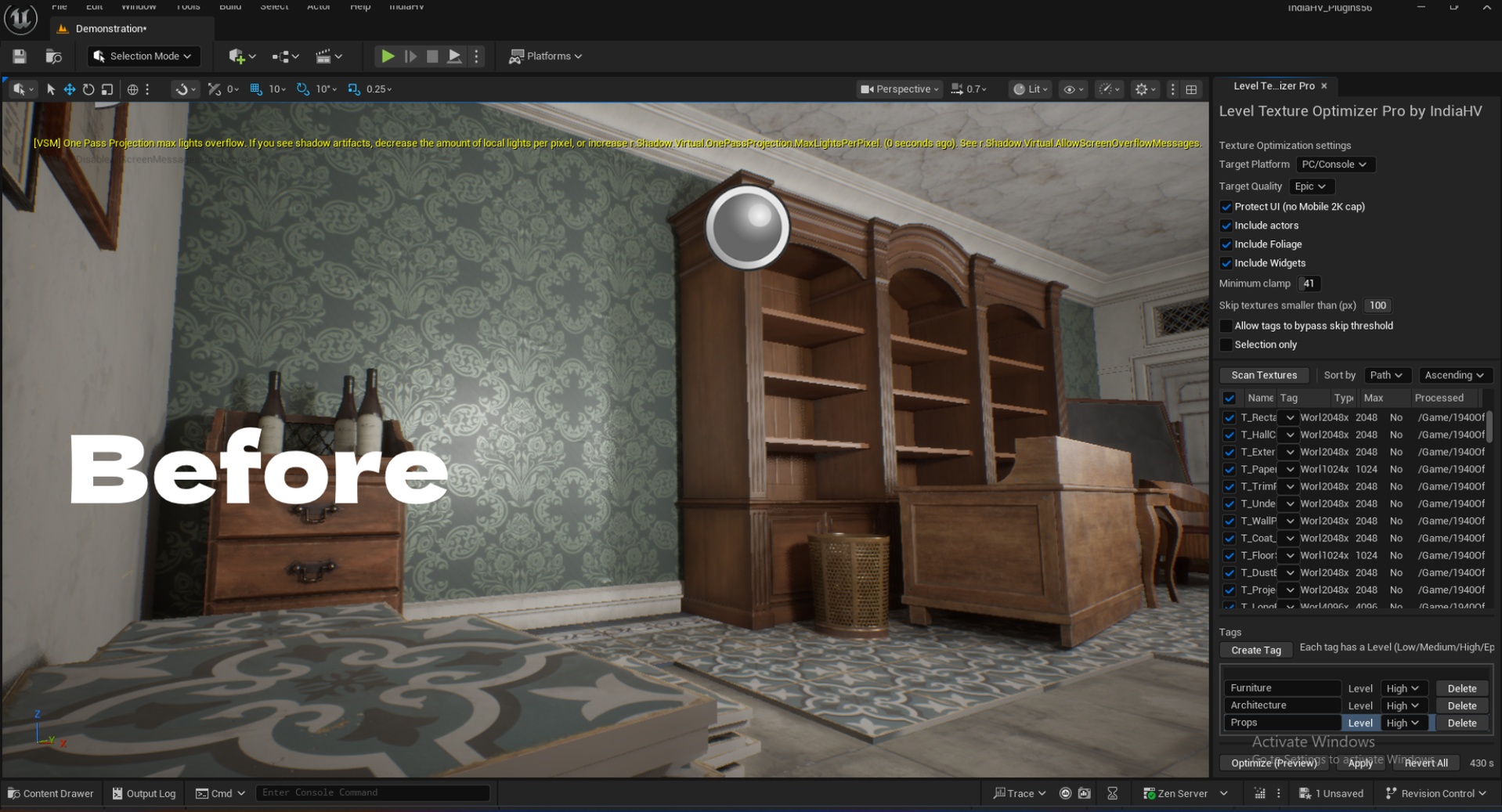The height and width of the screenshot is (812, 1502).
Task: Open Sort by Path dropdown
Action: click(x=1386, y=375)
